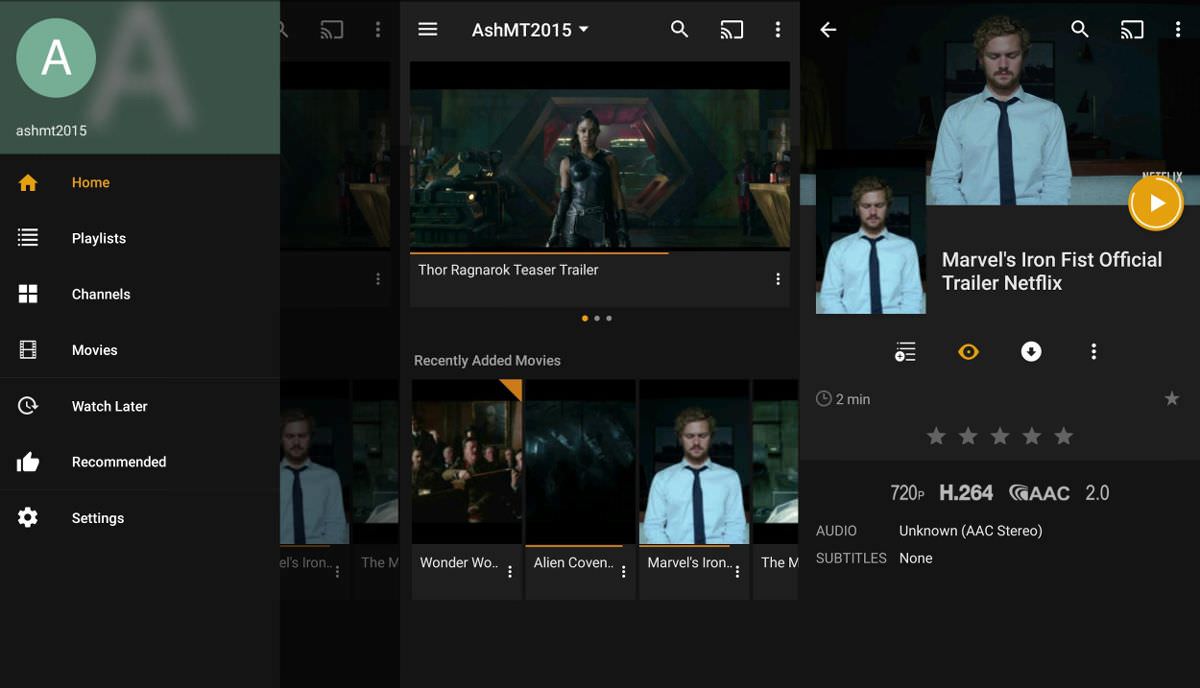The height and width of the screenshot is (688, 1200).
Task: Open the Home section in the drawer
Action: click(140, 183)
